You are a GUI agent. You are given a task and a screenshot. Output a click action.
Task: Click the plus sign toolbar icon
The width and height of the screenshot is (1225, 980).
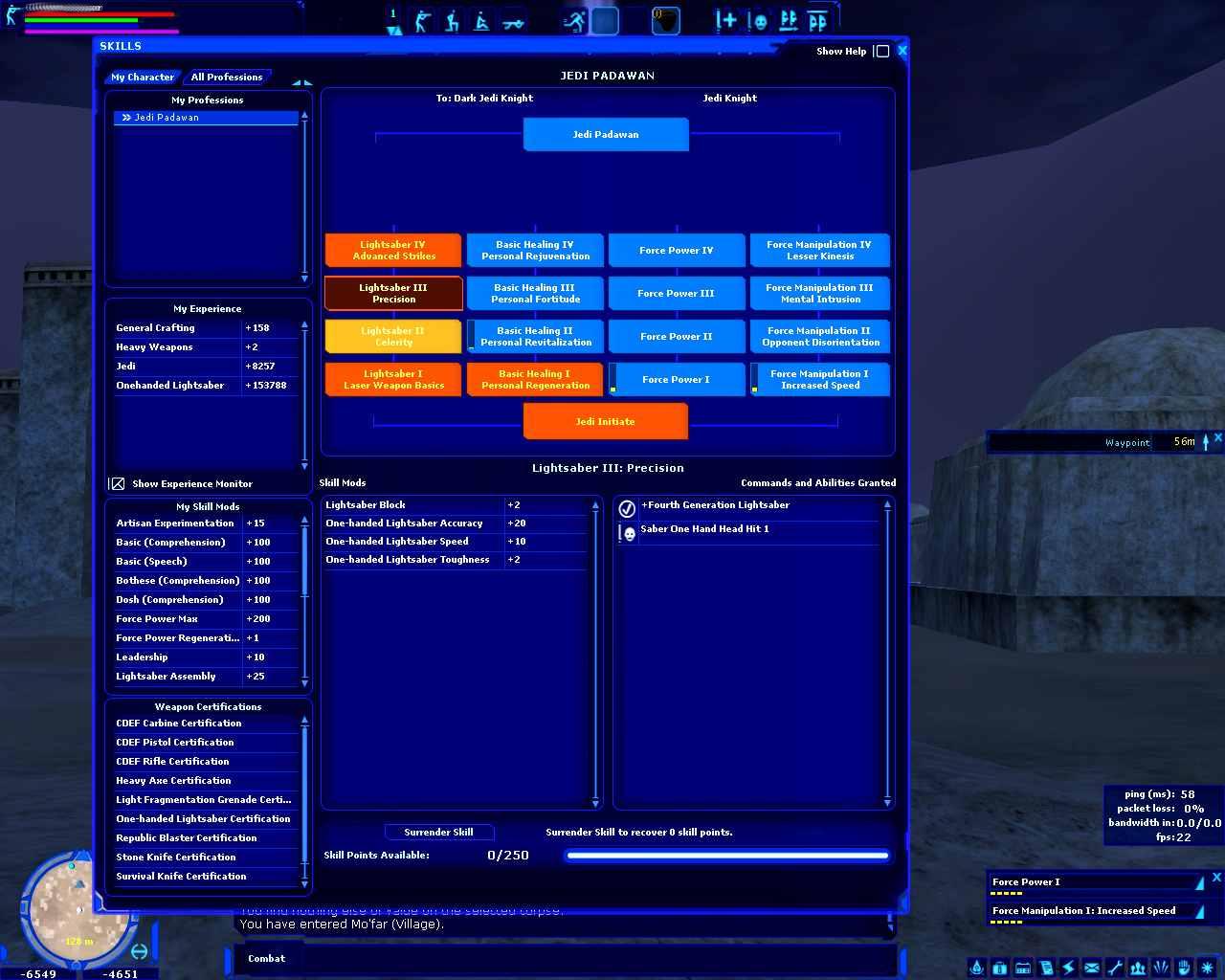coord(727,20)
